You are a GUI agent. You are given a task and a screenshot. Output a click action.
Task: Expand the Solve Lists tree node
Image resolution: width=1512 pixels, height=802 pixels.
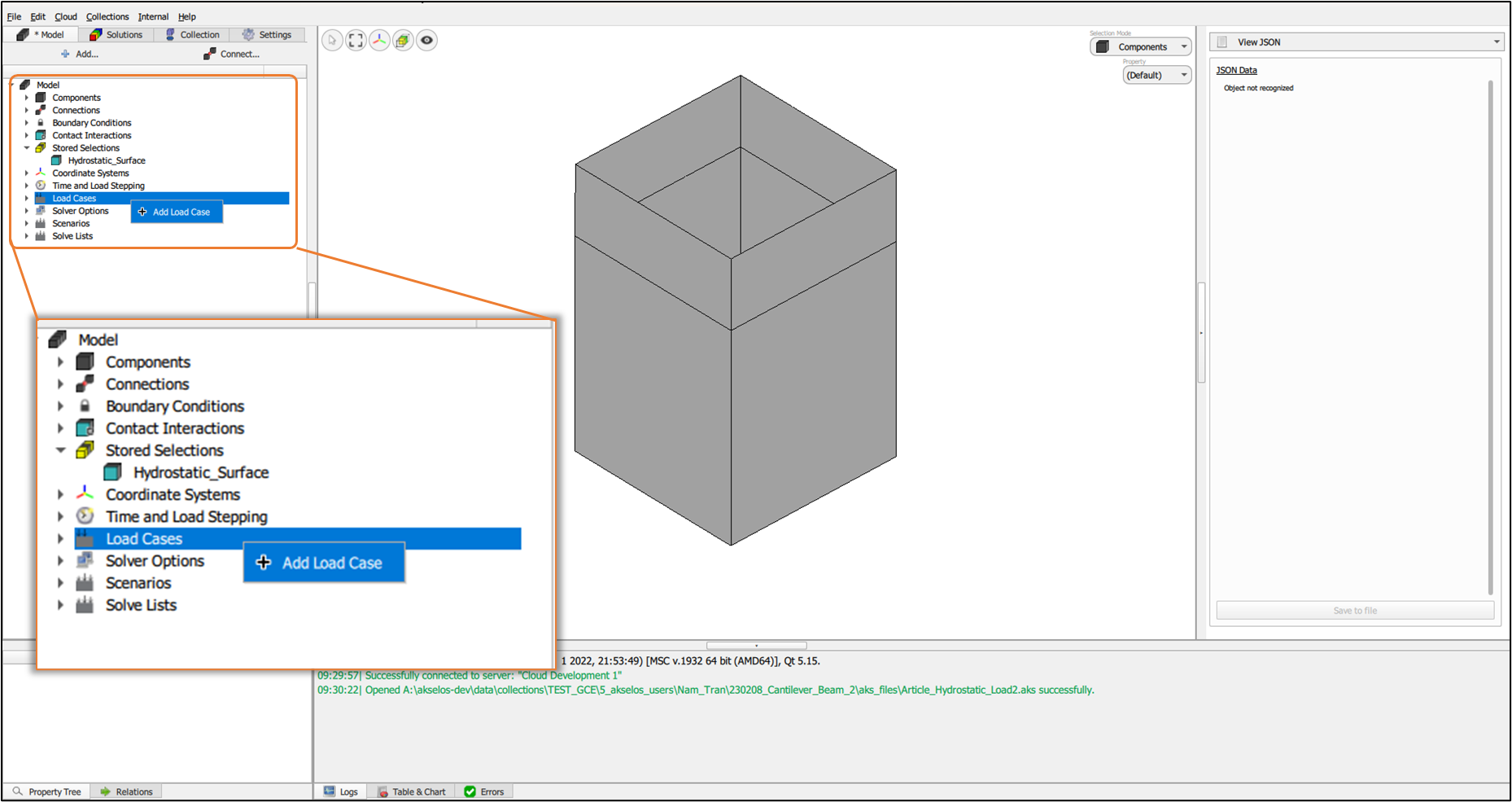pos(27,236)
